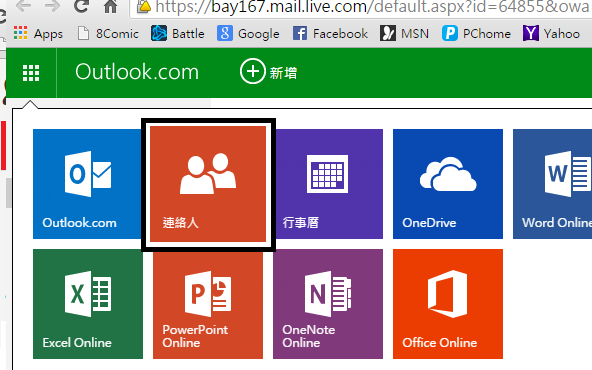
Task: Open the Office Online tile
Action: tap(448, 304)
